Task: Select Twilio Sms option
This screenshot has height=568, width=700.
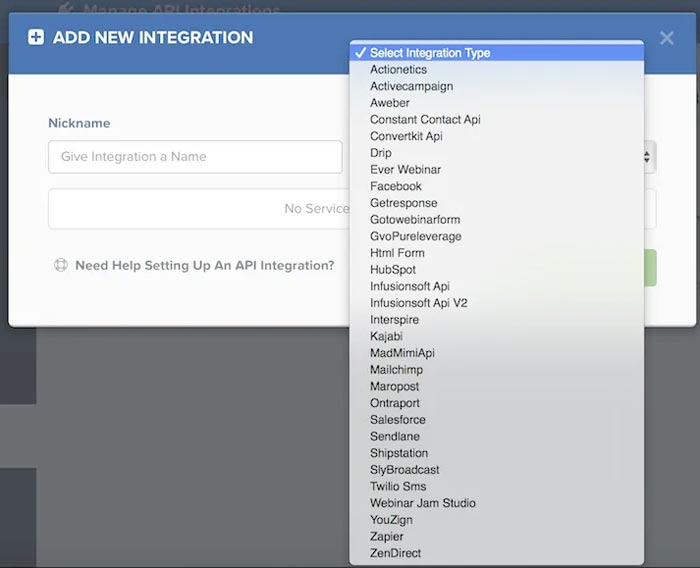Action: 496,486
